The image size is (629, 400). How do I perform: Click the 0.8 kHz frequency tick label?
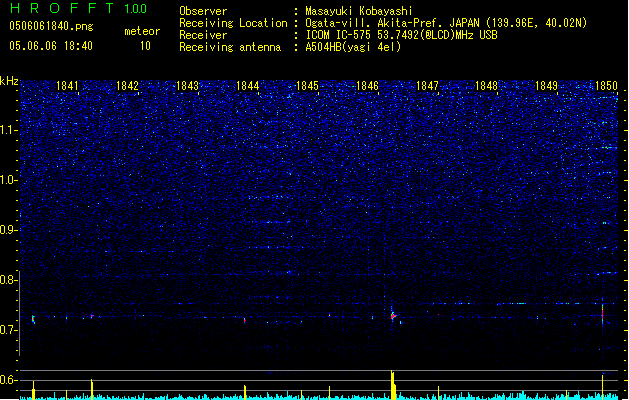coord(8,280)
